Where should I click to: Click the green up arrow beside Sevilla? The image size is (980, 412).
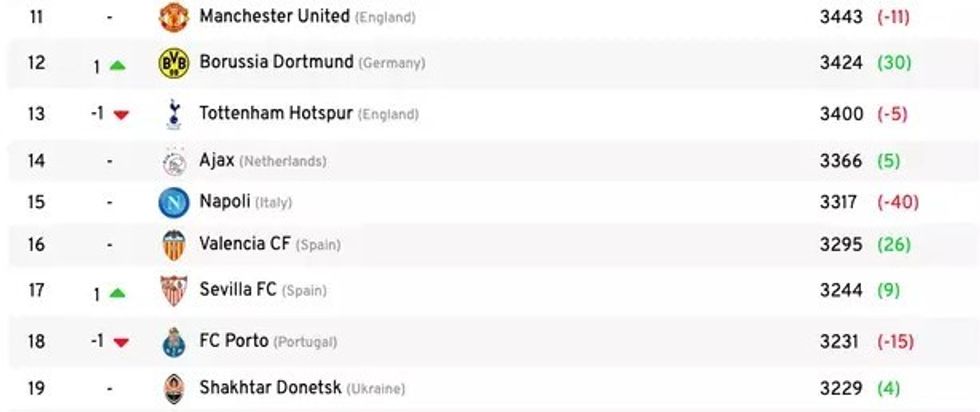click(x=118, y=294)
